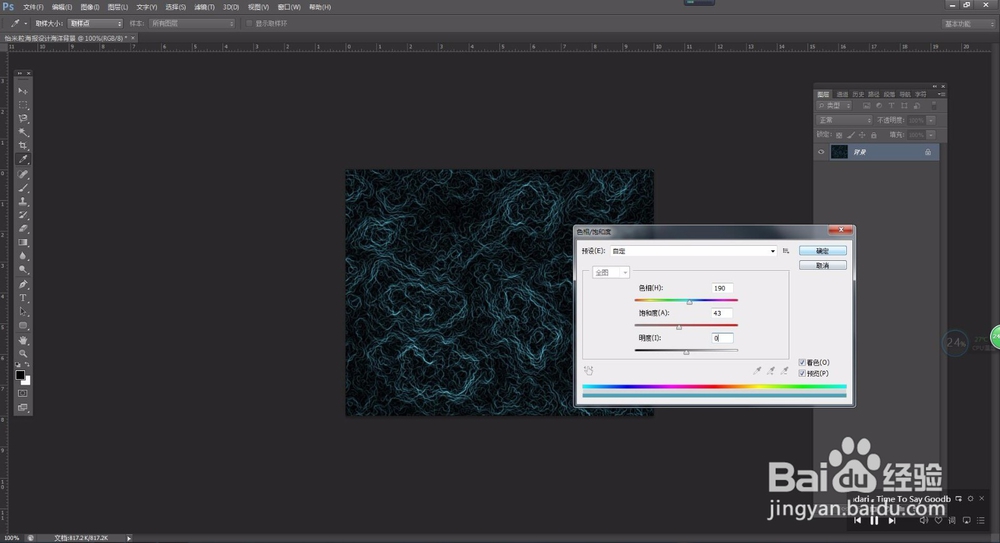Viewport: 1000px width, 543px height.
Task: Select the Gradient tool
Action: tap(23, 242)
